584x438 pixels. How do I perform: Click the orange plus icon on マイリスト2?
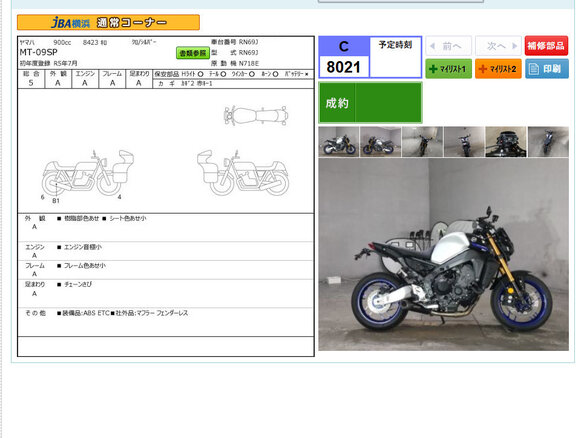coord(483,69)
